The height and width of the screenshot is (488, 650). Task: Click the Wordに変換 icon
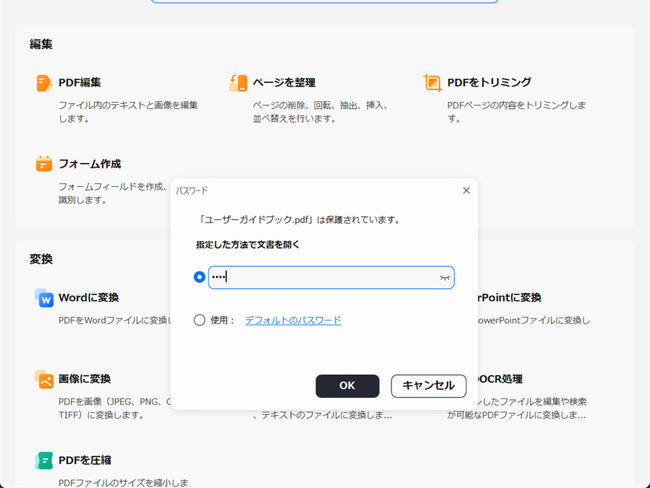point(44,298)
